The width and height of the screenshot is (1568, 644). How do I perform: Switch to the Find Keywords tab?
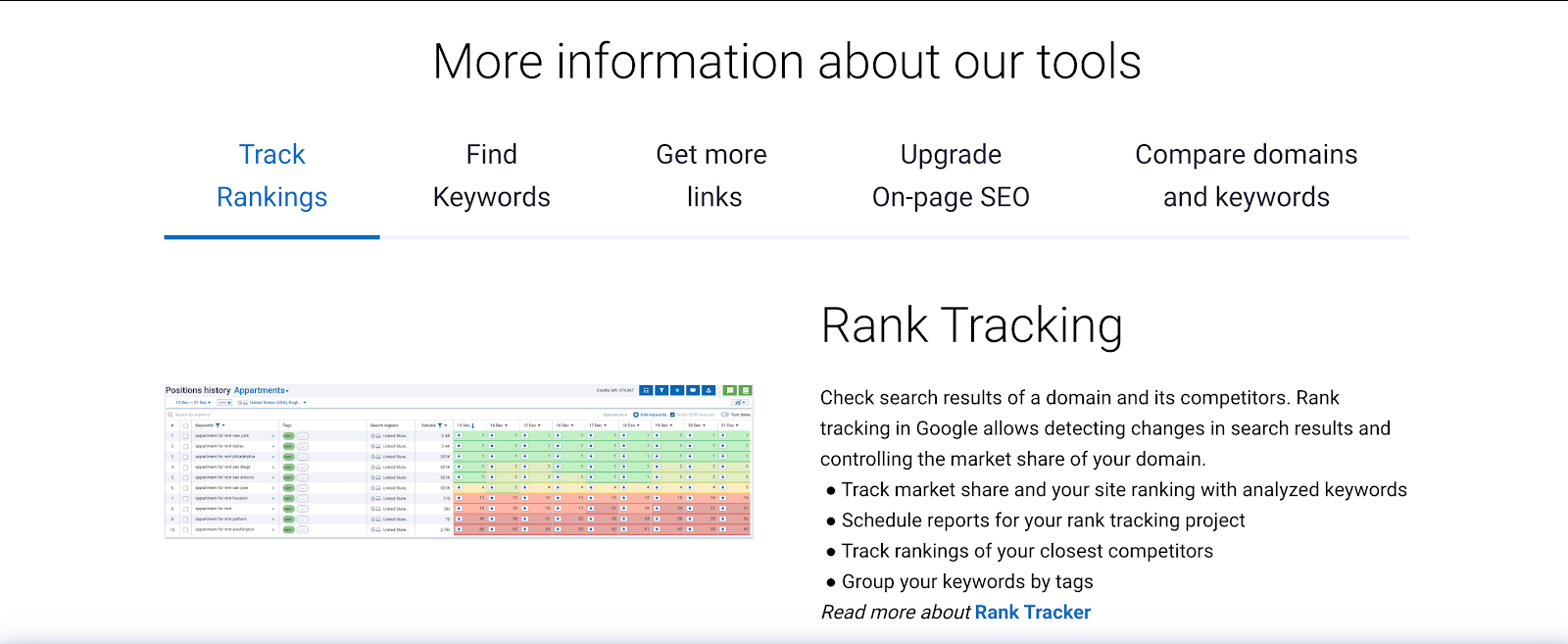point(491,175)
